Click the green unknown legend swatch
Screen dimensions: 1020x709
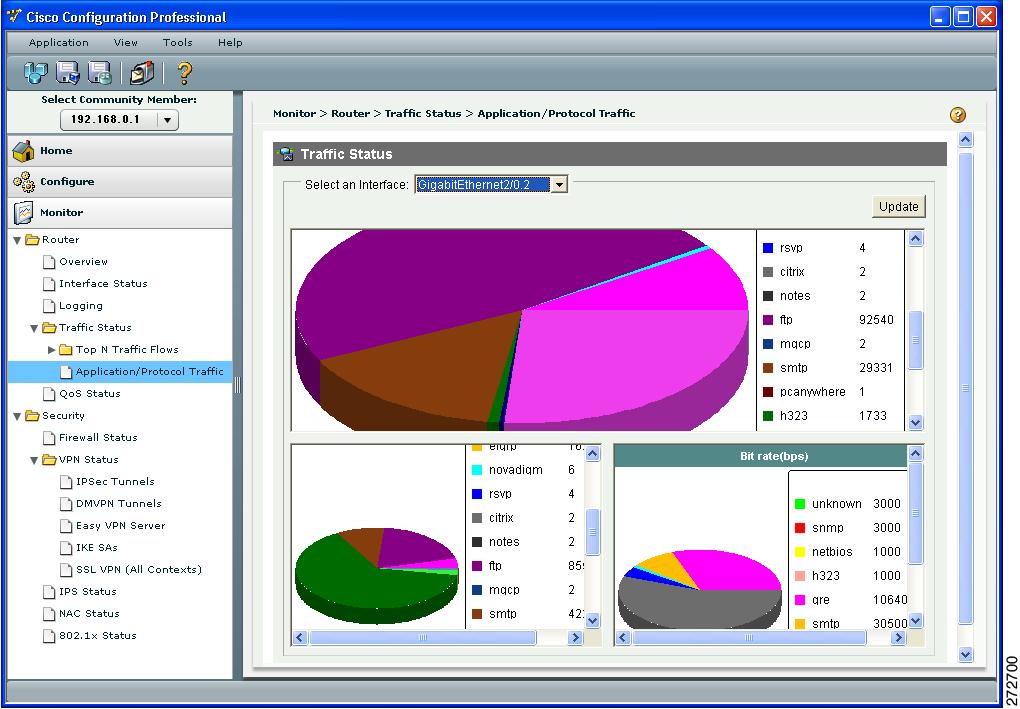[x=800, y=503]
